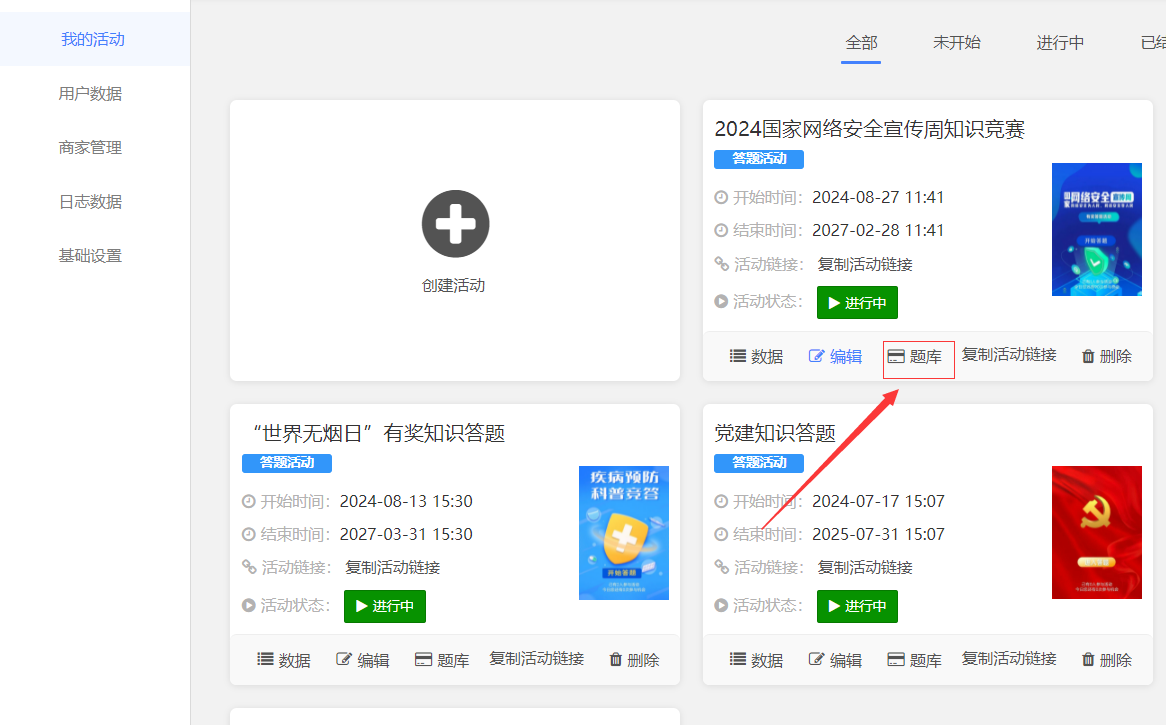Image resolution: width=1166 pixels, height=725 pixels.
Task: Delete the 2024国家网络安全宣传周知识竞赛 activity
Action: pyautogui.click(x=1107, y=357)
